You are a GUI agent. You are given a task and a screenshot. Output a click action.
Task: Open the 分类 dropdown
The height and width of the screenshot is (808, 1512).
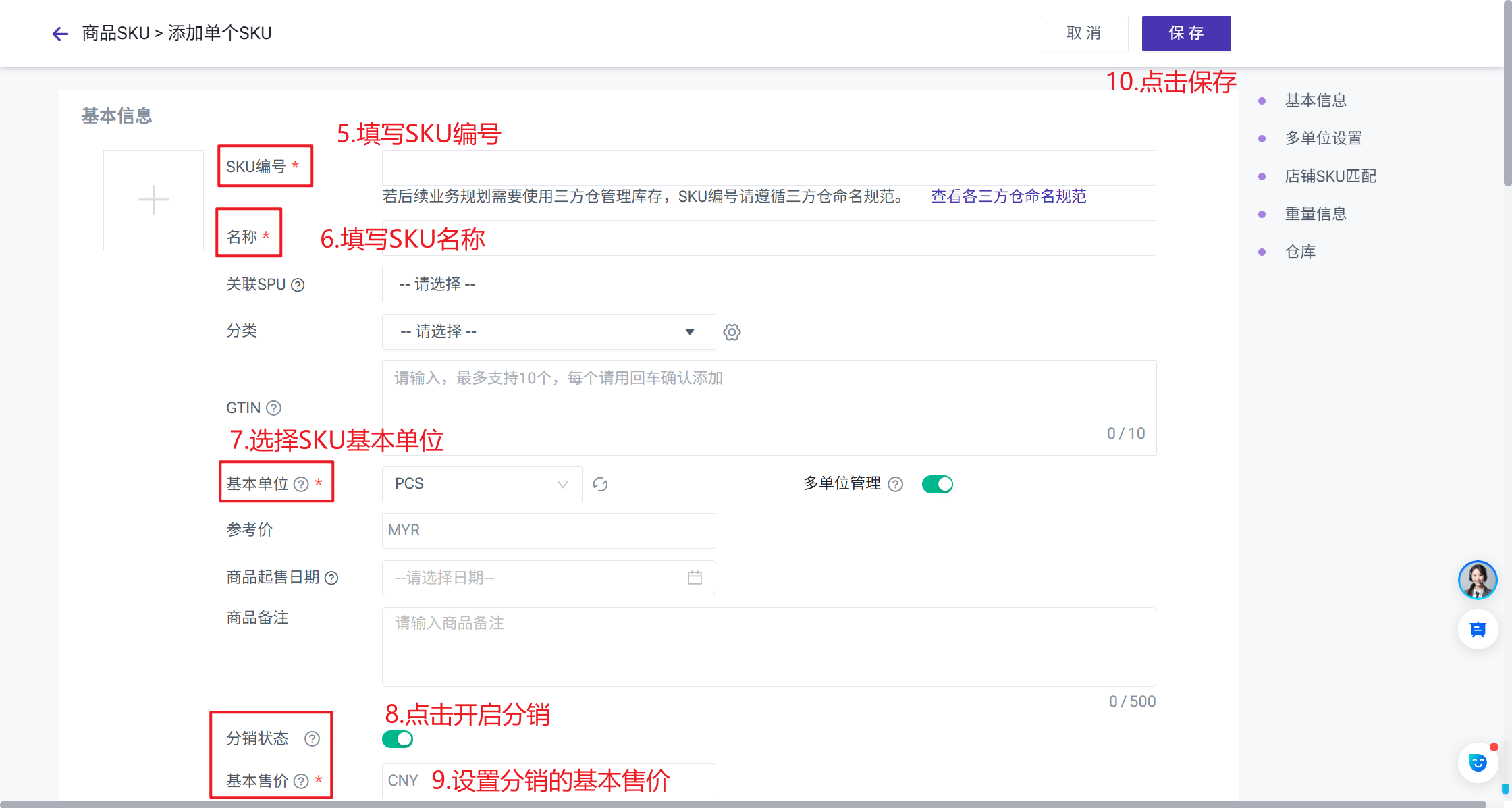pyautogui.click(x=548, y=331)
